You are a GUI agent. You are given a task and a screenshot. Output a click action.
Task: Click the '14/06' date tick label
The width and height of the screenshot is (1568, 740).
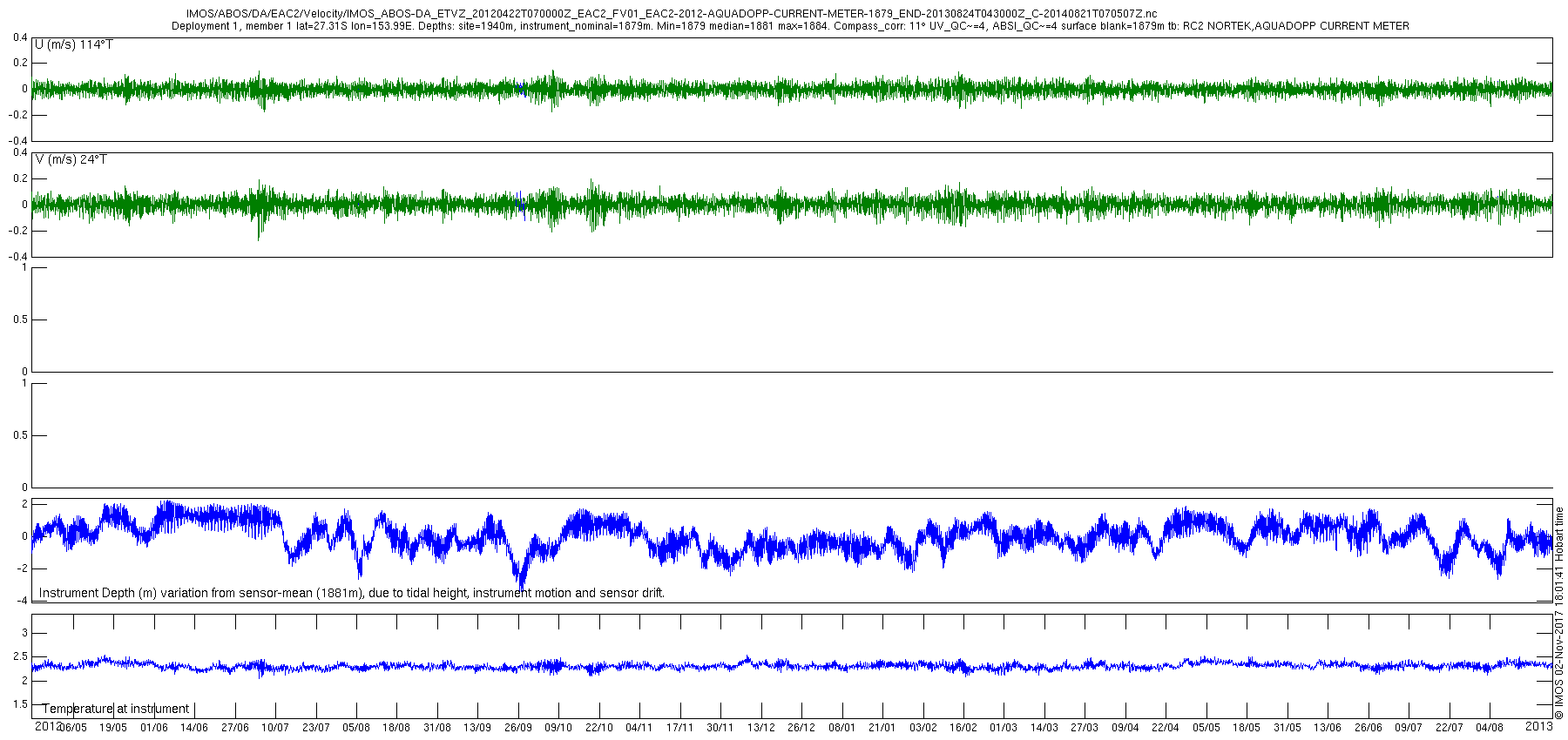coord(194,728)
